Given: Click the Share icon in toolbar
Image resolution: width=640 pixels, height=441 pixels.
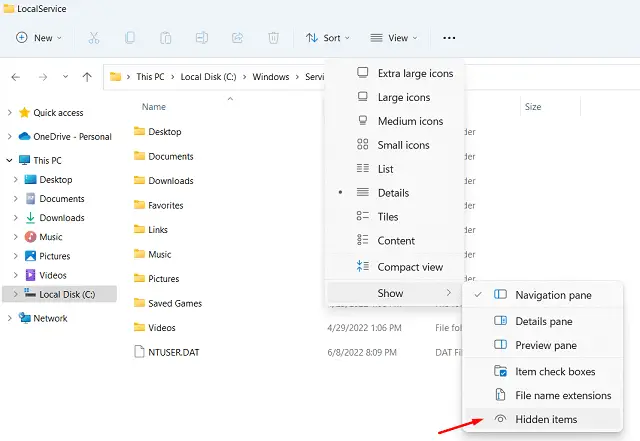Looking at the screenshot, I should pyautogui.click(x=238, y=38).
